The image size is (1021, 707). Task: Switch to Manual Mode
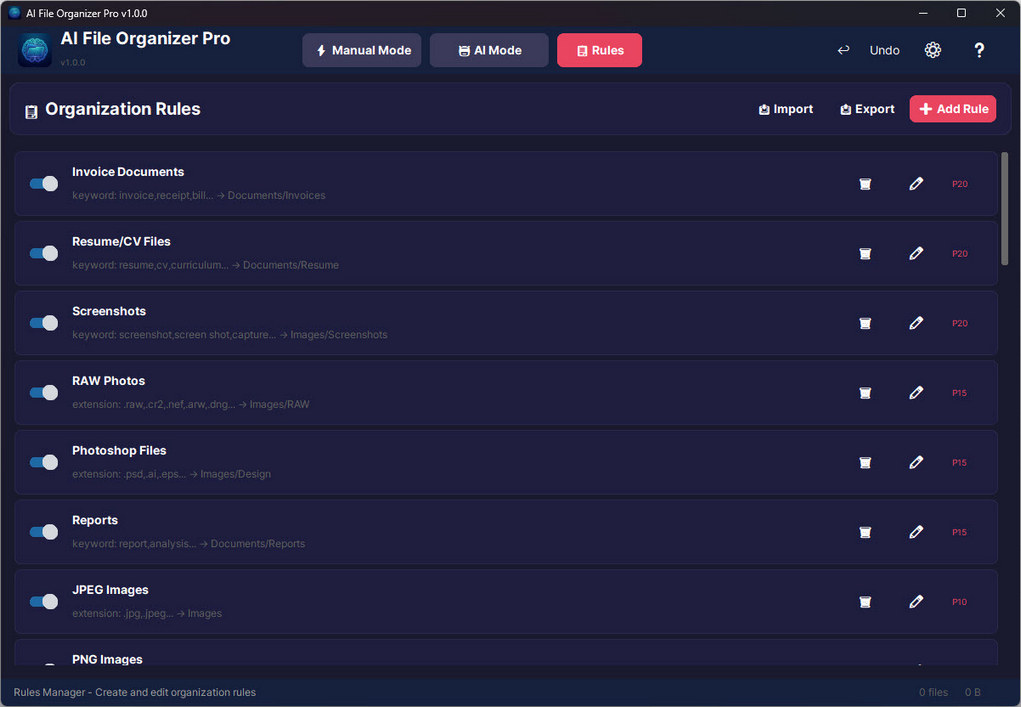point(362,49)
